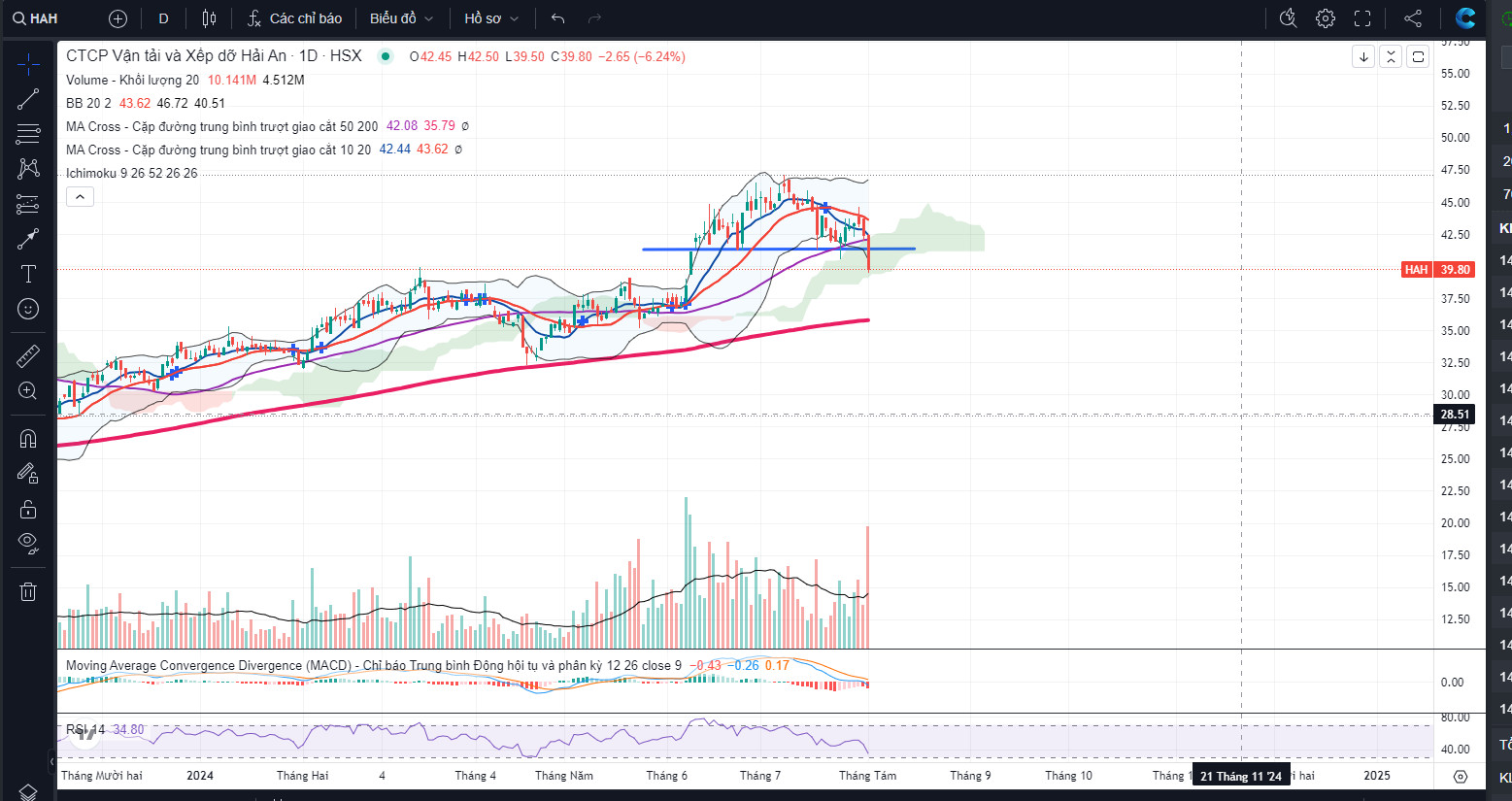The width and height of the screenshot is (1512, 801).
Task: Collapse the main chart pane
Action: coord(1391,56)
